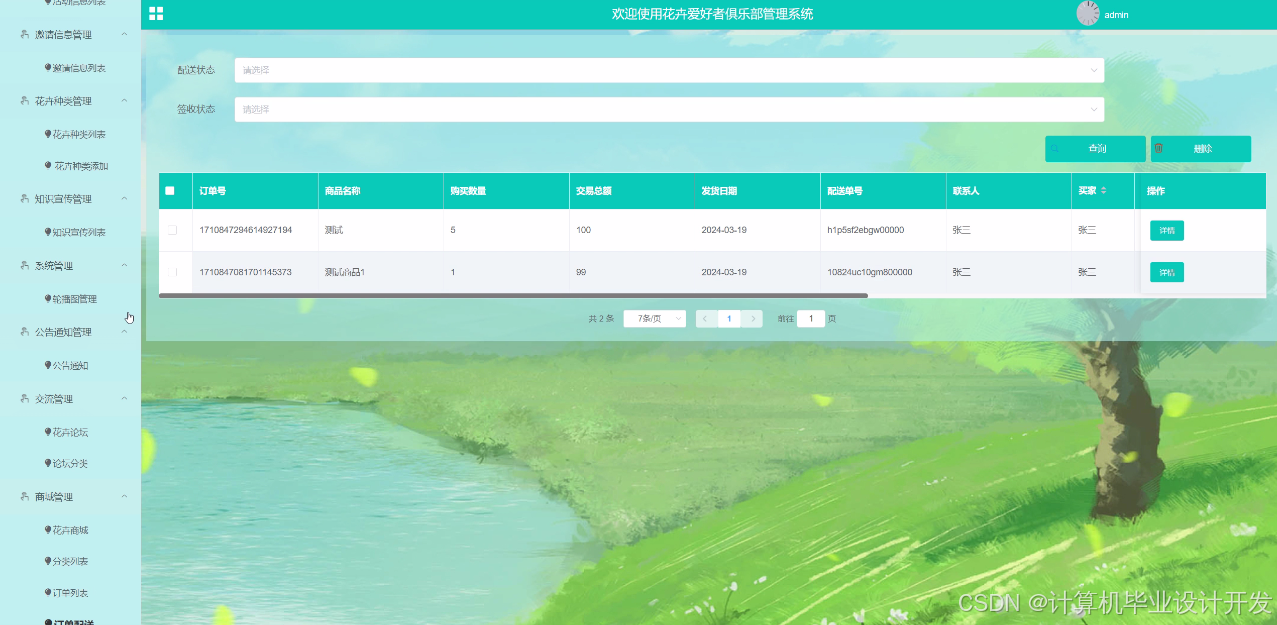Image resolution: width=1277 pixels, height=625 pixels.
Task: Open 知识宣传列表 in sidebar
Action: (x=79, y=232)
